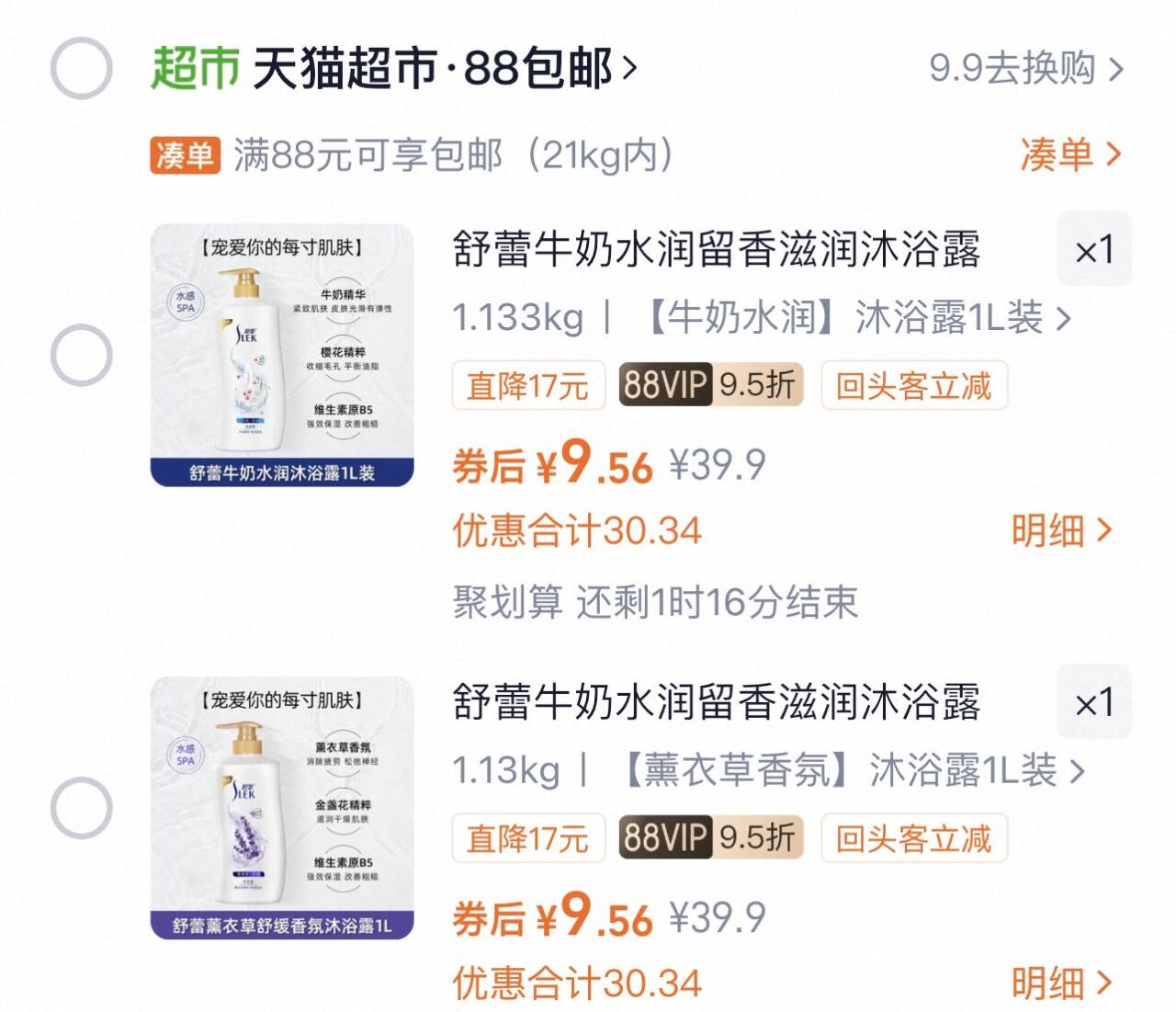Change quantity of the milk body wash
This screenshot has width=1176, height=1012.
[1093, 249]
